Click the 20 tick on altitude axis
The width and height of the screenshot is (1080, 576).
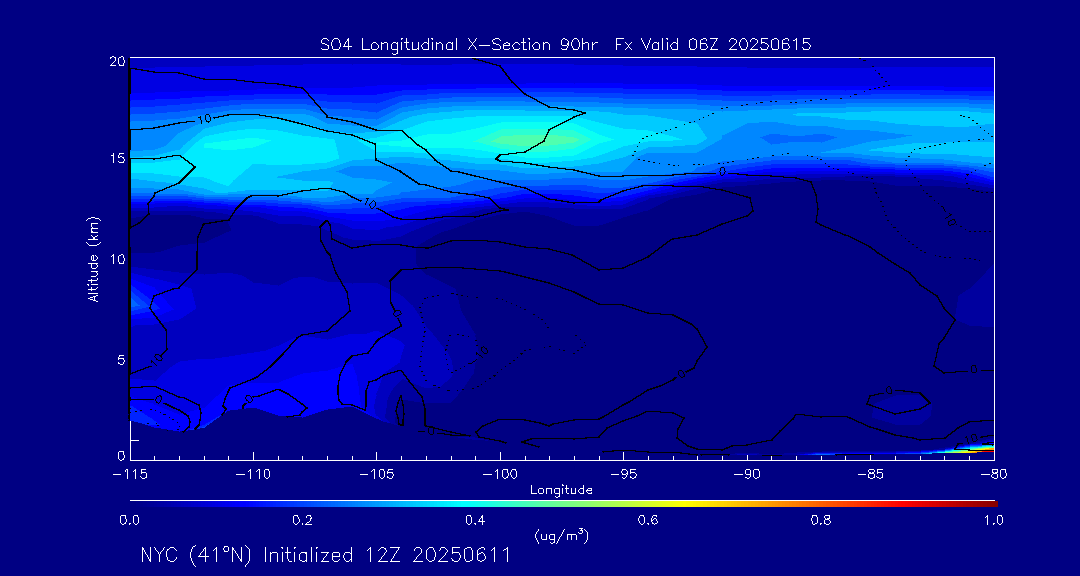point(116,61)
